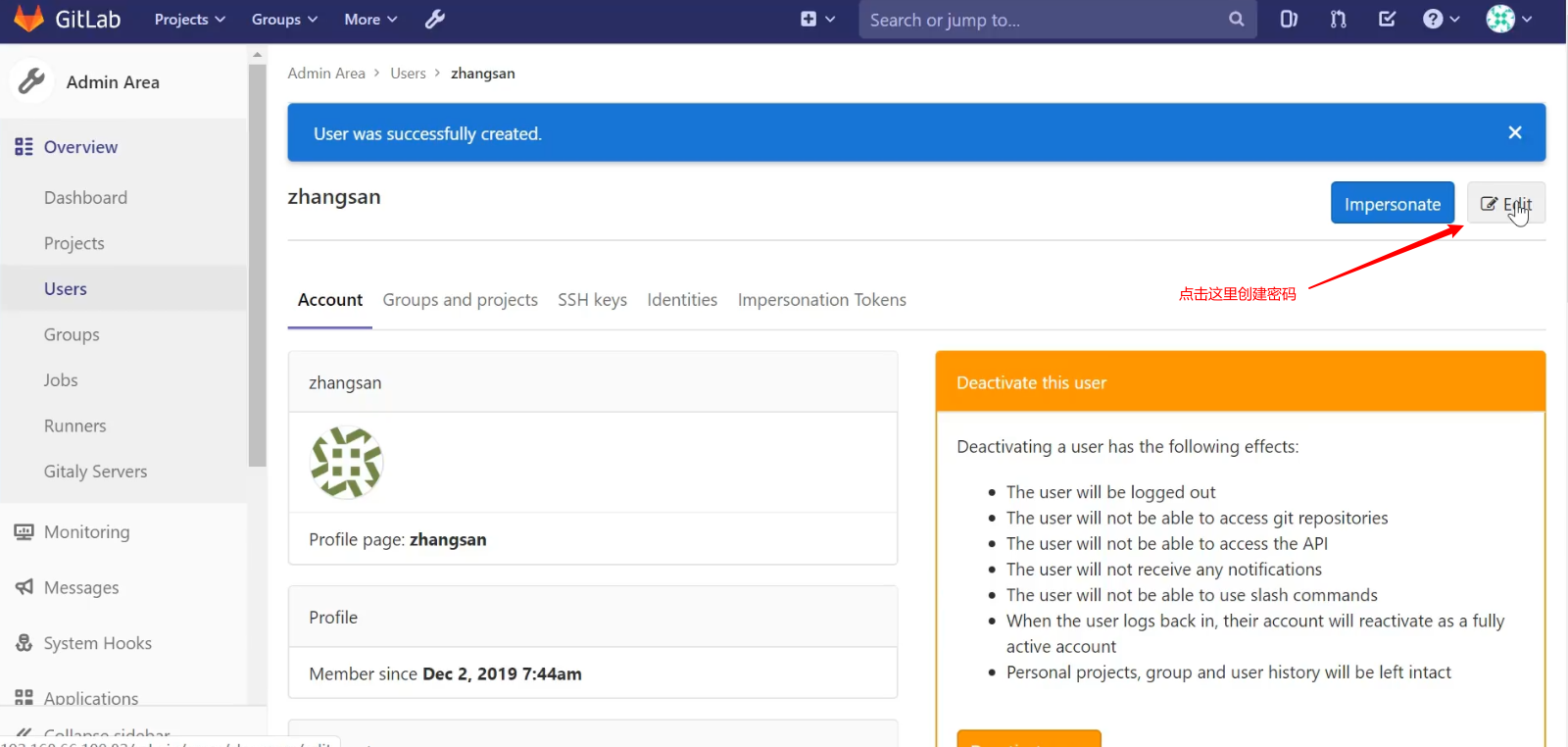Click the Admin Area wrench avatar
The height and width of the screenshot is (747, 1568).
tap(31, 81)
